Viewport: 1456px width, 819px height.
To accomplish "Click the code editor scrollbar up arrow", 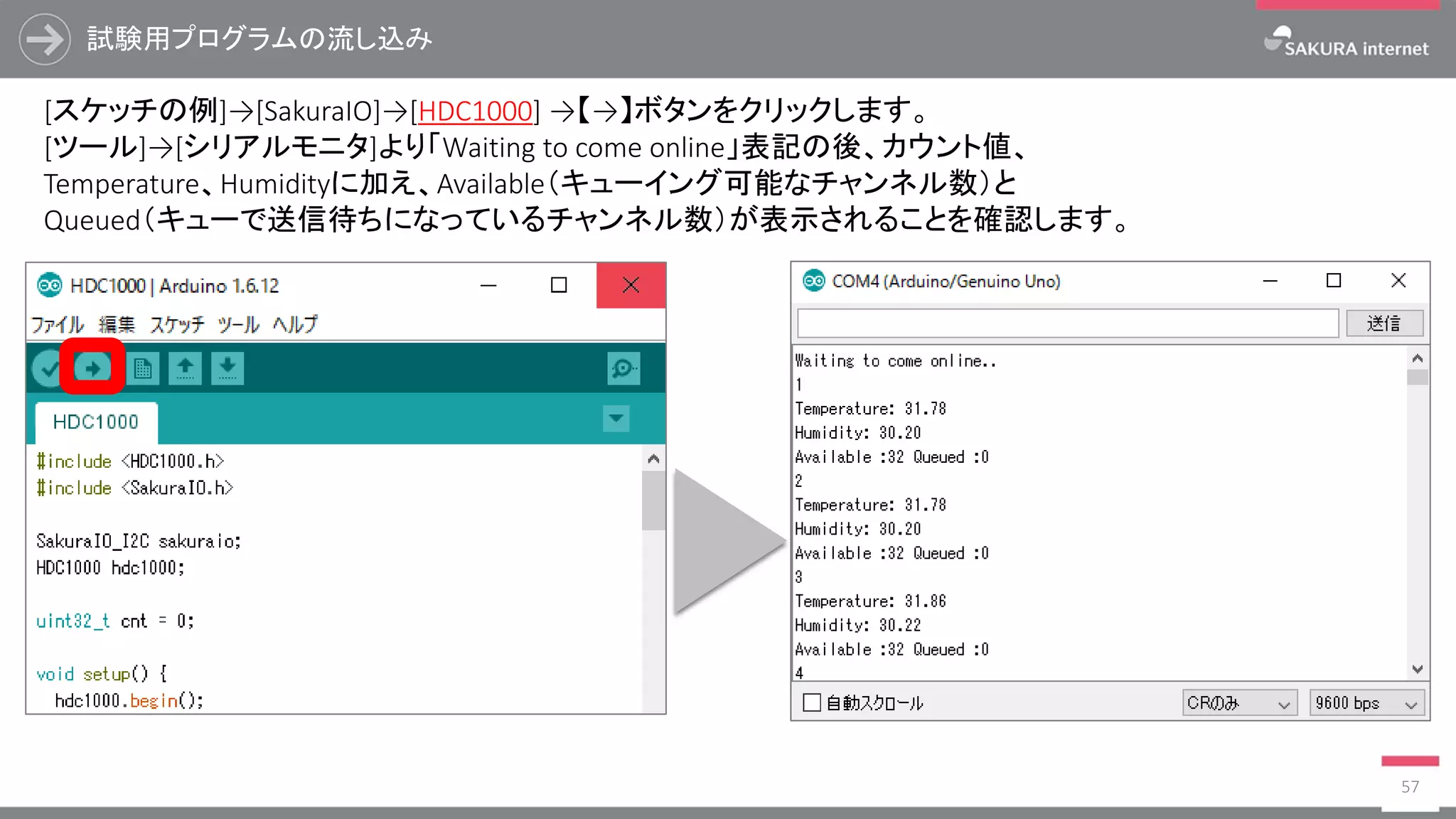I will point(653,459).
